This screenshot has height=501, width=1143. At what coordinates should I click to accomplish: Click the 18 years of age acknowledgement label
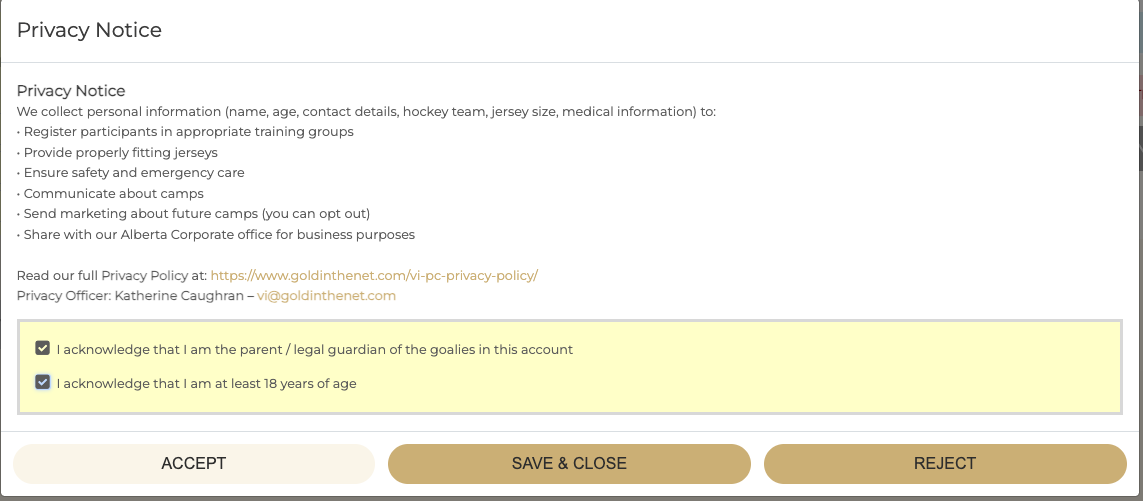(206, 383)
